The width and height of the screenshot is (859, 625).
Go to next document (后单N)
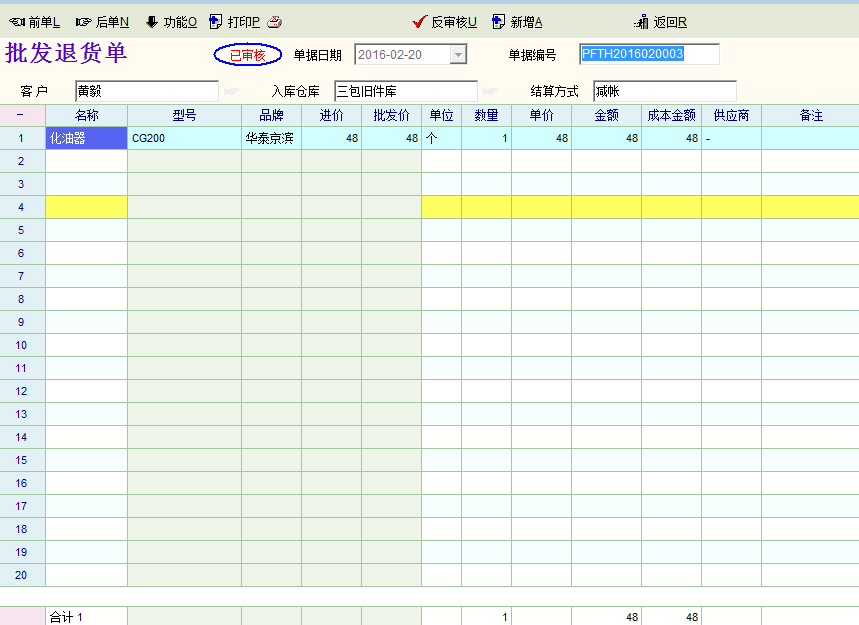tap(102, 22)
